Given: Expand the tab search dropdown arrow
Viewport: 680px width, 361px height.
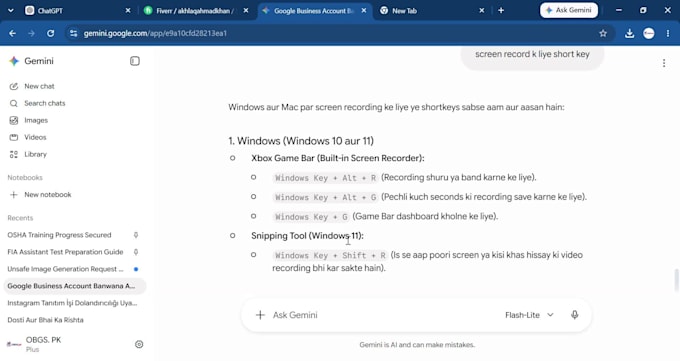Looking at the screenshot, I should (x=10, y=10).
